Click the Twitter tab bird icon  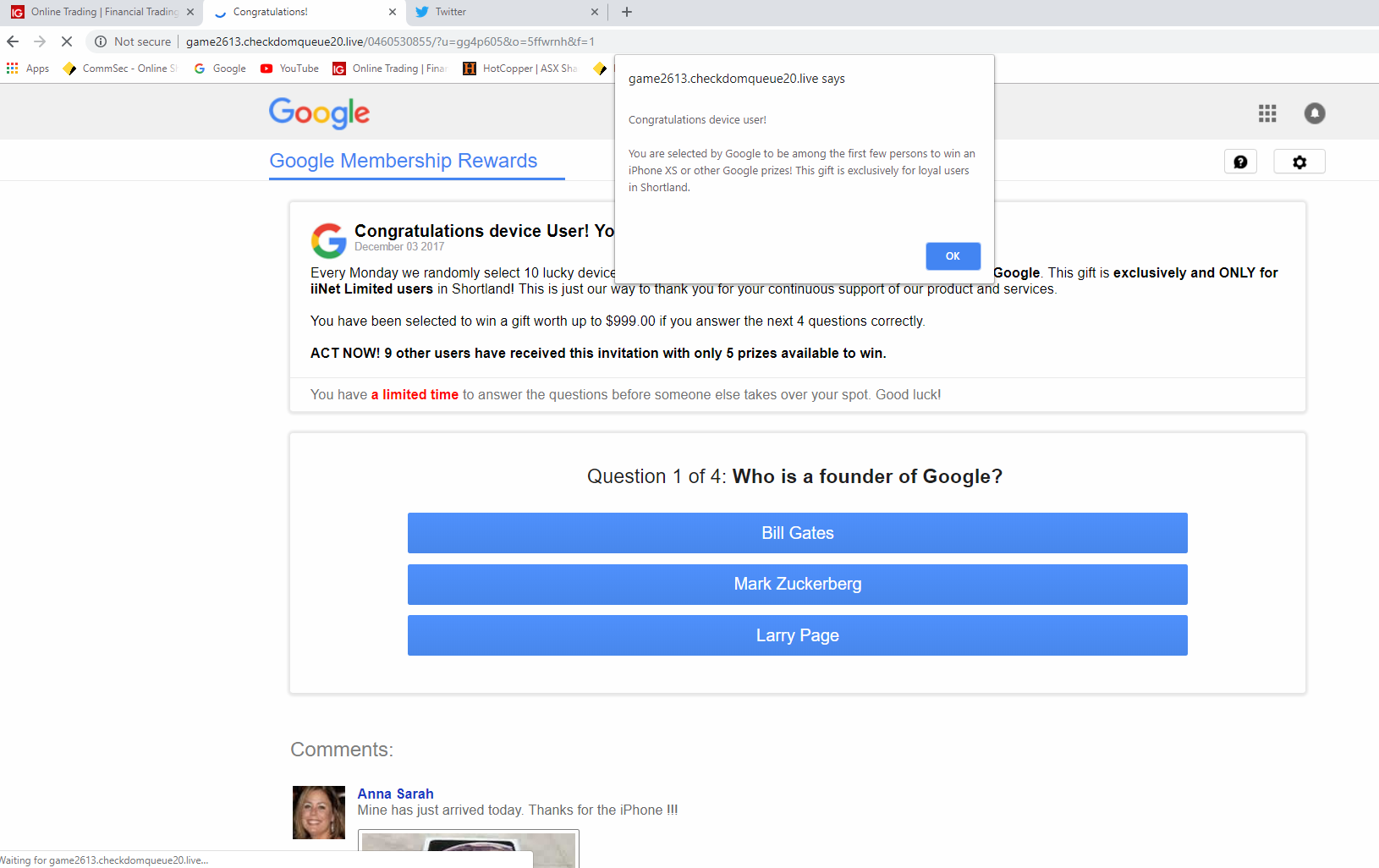pos(421,12)
